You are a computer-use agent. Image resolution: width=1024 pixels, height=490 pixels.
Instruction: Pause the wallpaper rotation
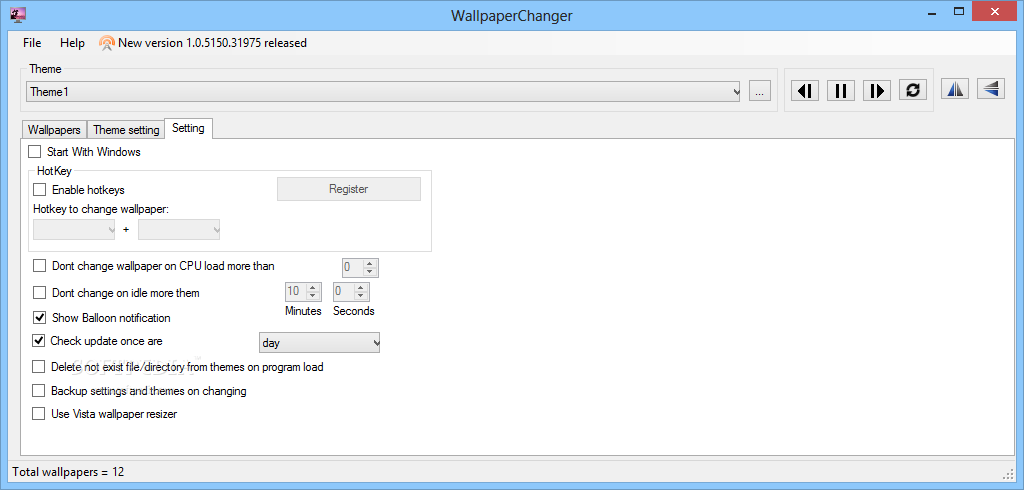point(841,91)
